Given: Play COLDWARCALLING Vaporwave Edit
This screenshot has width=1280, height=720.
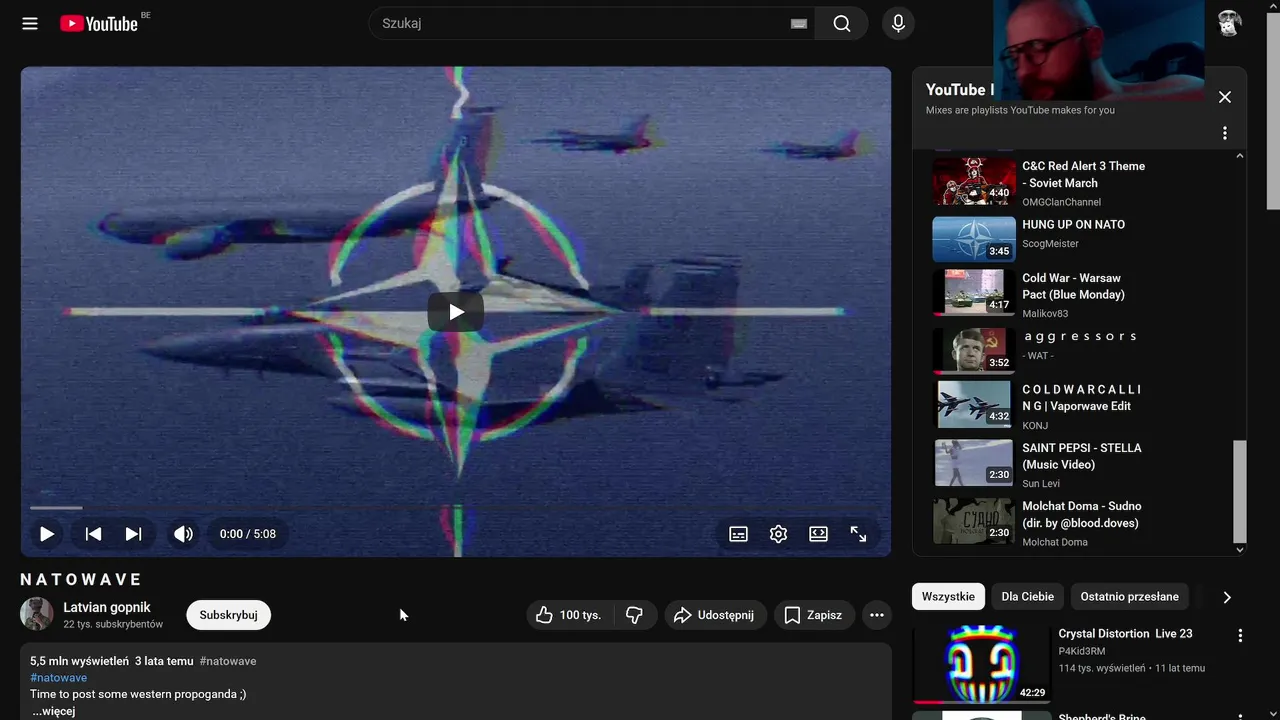Looking at the screenshot, I should (x=1081, y=398).
